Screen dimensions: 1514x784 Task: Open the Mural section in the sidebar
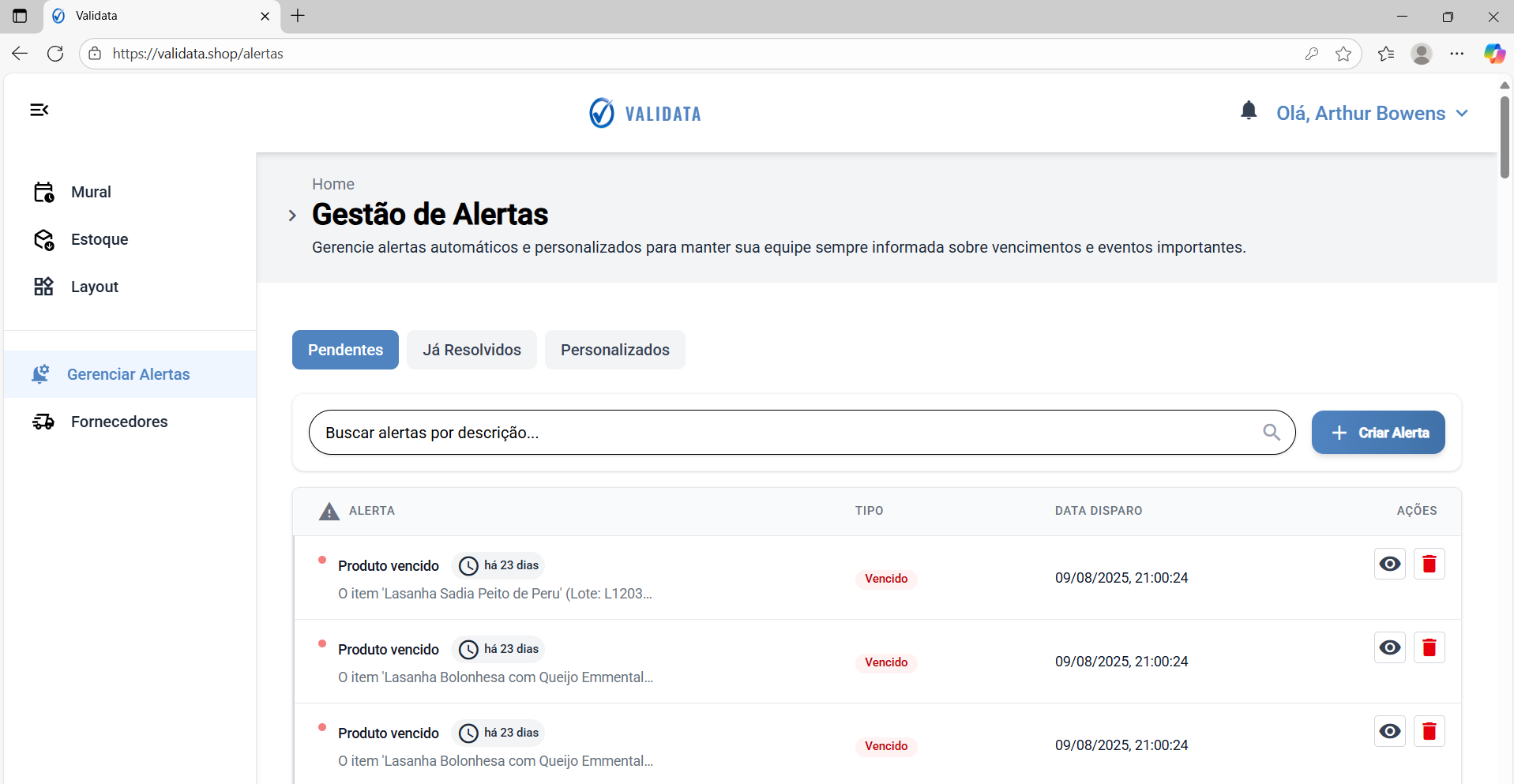pyautogui.click(x=91, y=192)
